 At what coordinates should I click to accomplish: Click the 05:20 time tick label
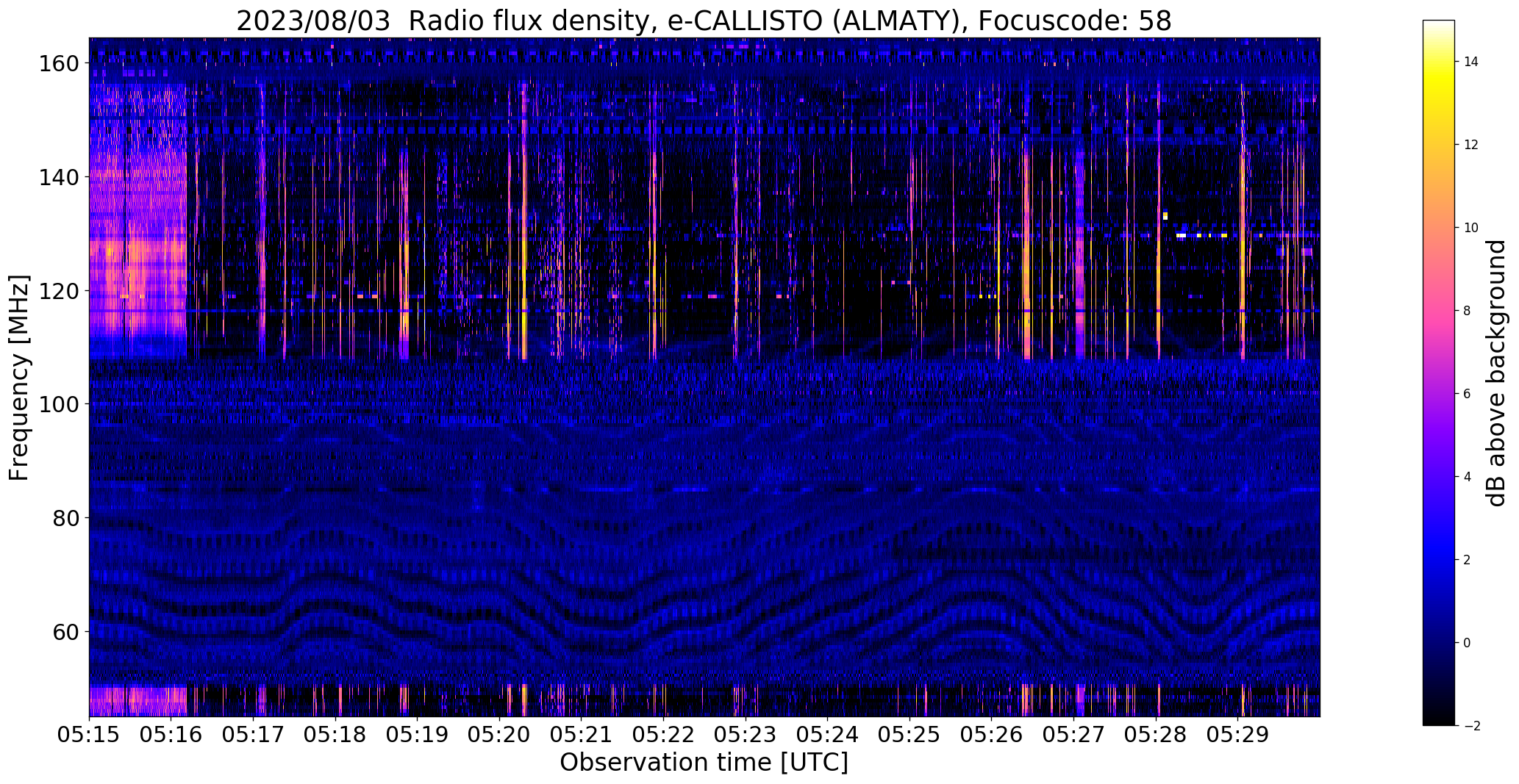click(499, 735)
